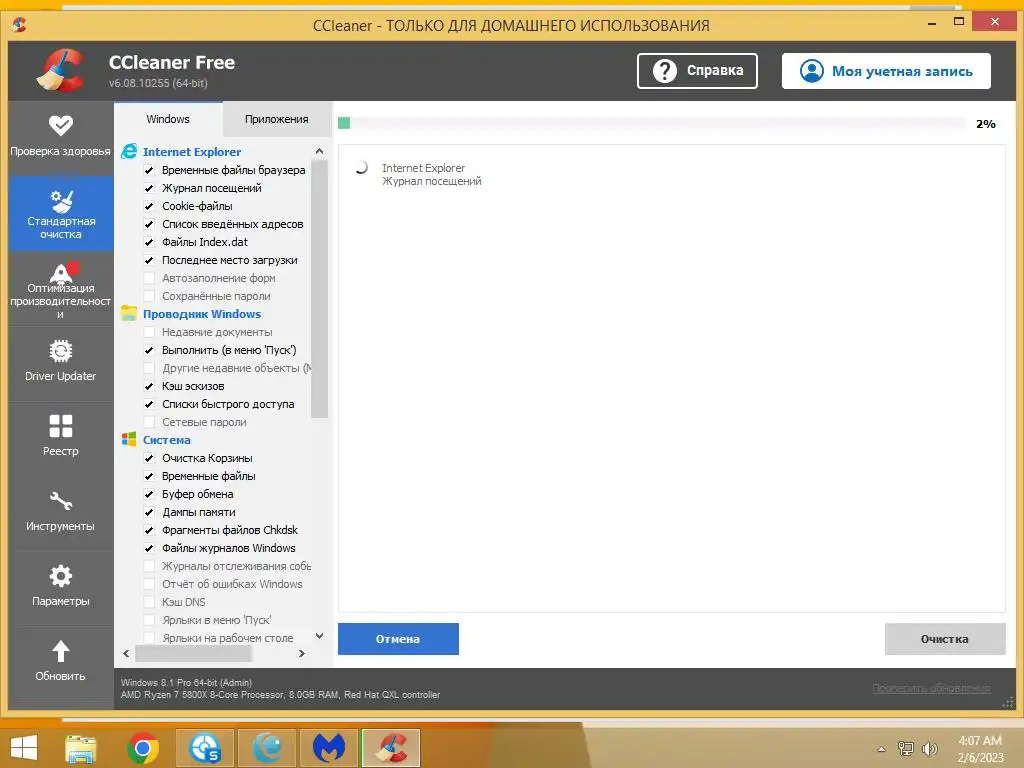Toggle Буфер обмена checkbox

(149, 494)
